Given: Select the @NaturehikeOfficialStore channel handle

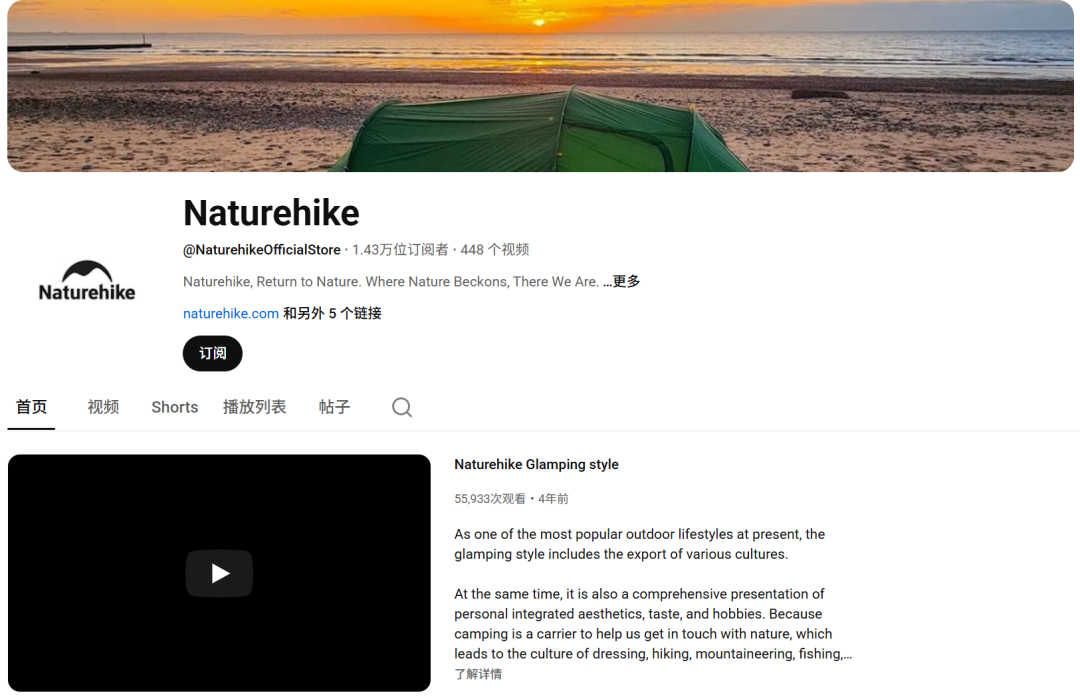Looking at the screenshot, I should coord(262,249).
